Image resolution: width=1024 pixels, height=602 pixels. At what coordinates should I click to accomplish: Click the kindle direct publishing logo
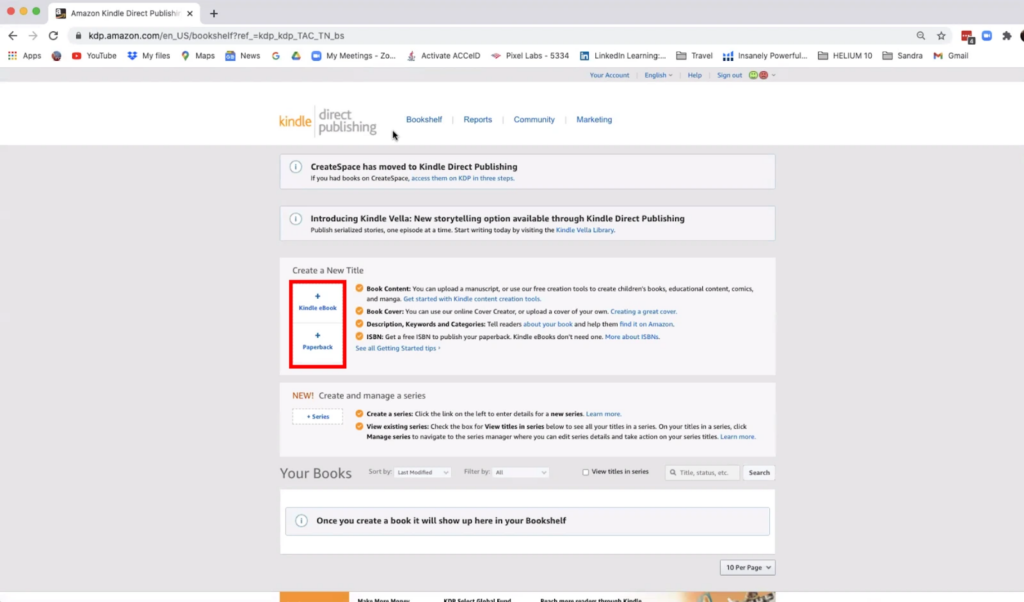(x=328, y=121)
